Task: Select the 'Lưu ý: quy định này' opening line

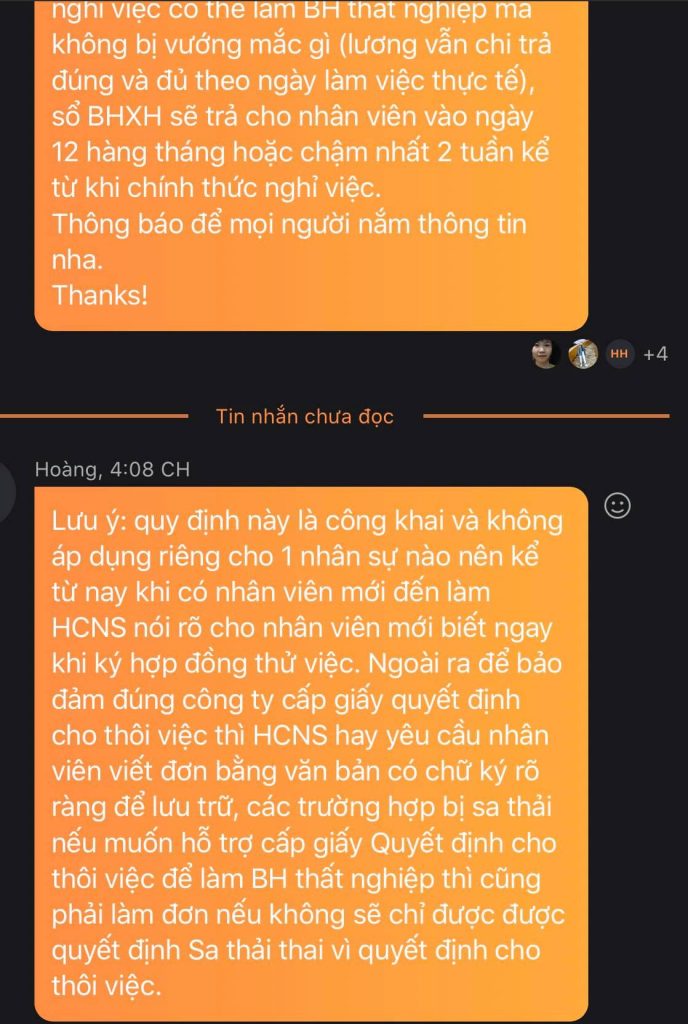Action: point(307,520)
